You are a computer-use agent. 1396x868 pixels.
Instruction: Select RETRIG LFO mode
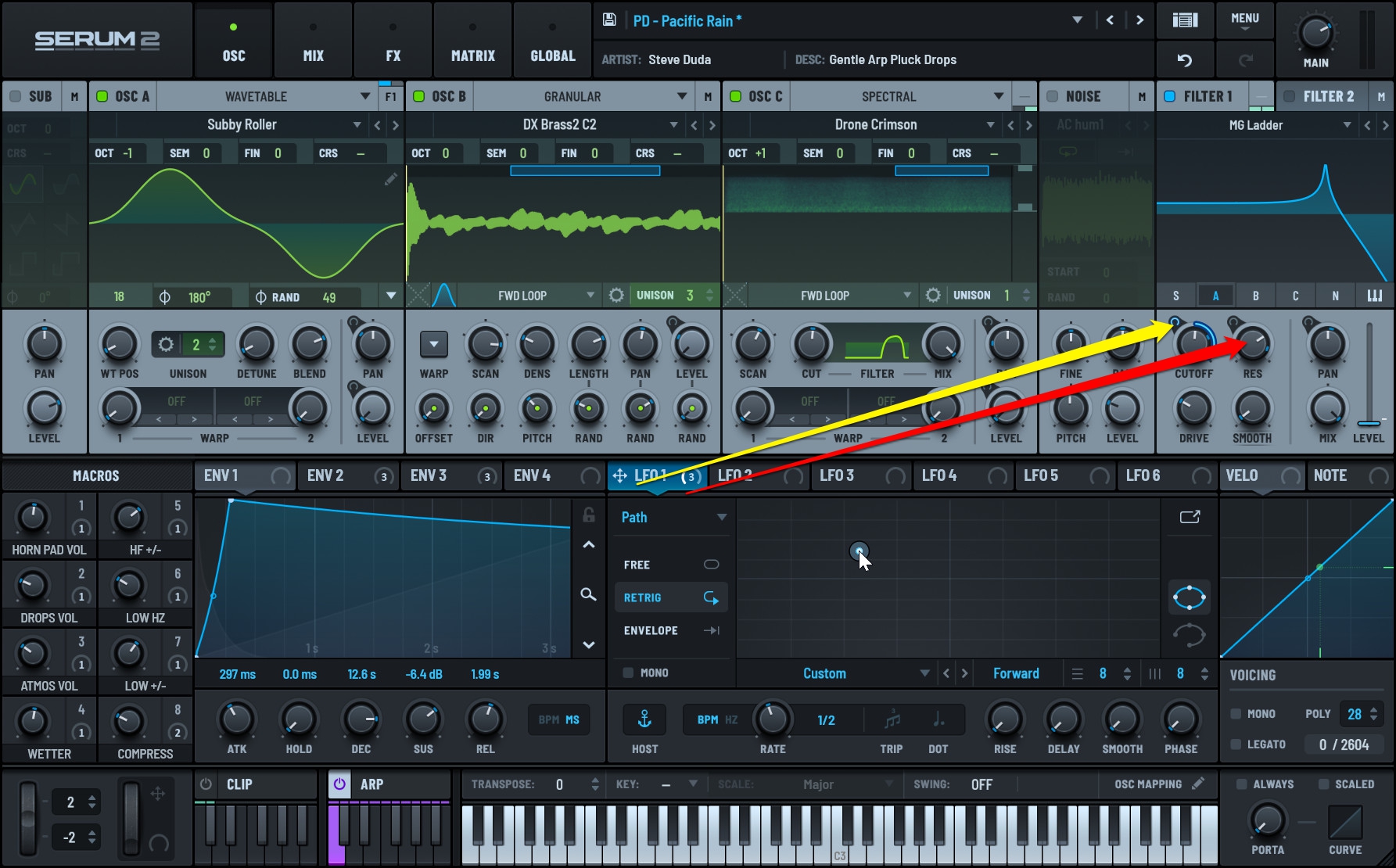671,597
